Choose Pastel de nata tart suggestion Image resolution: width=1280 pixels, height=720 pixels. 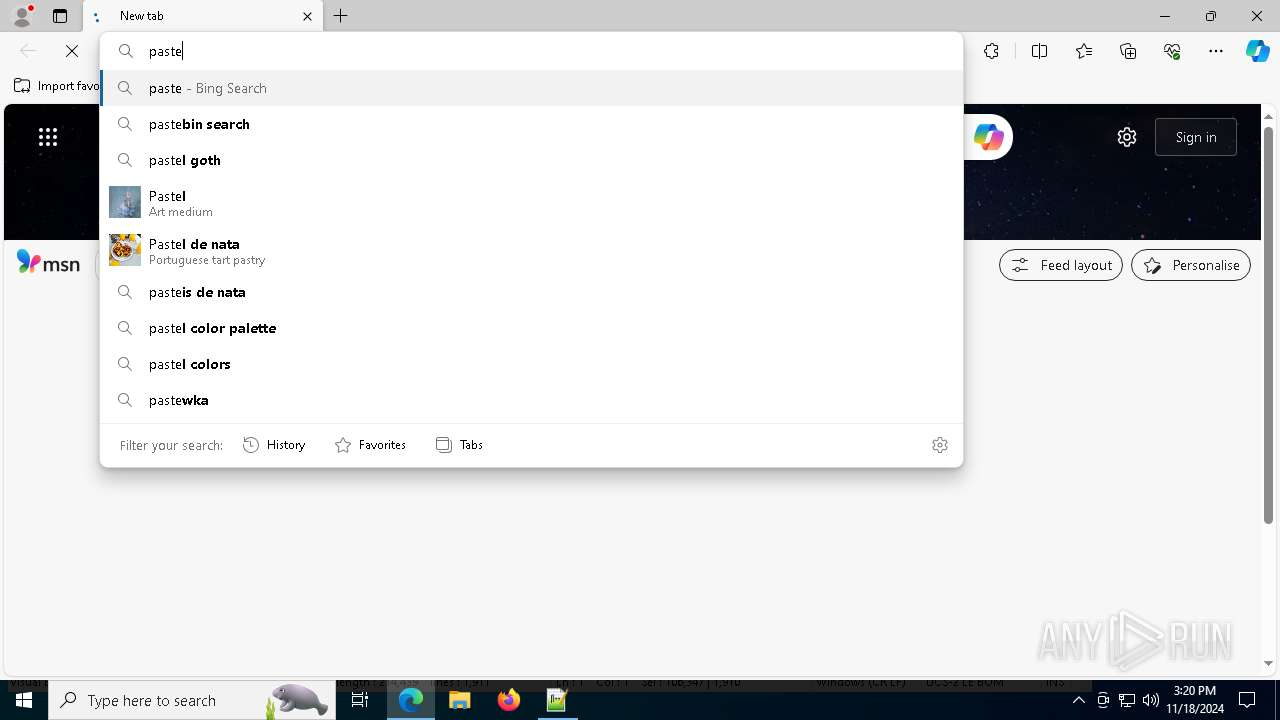(x=531, y=251)
